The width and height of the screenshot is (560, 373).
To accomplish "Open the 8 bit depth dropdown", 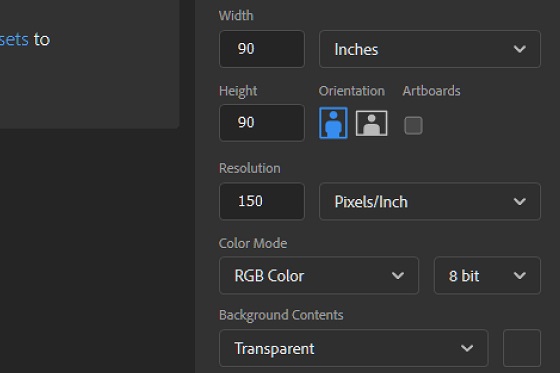I will tap(487, 275).
